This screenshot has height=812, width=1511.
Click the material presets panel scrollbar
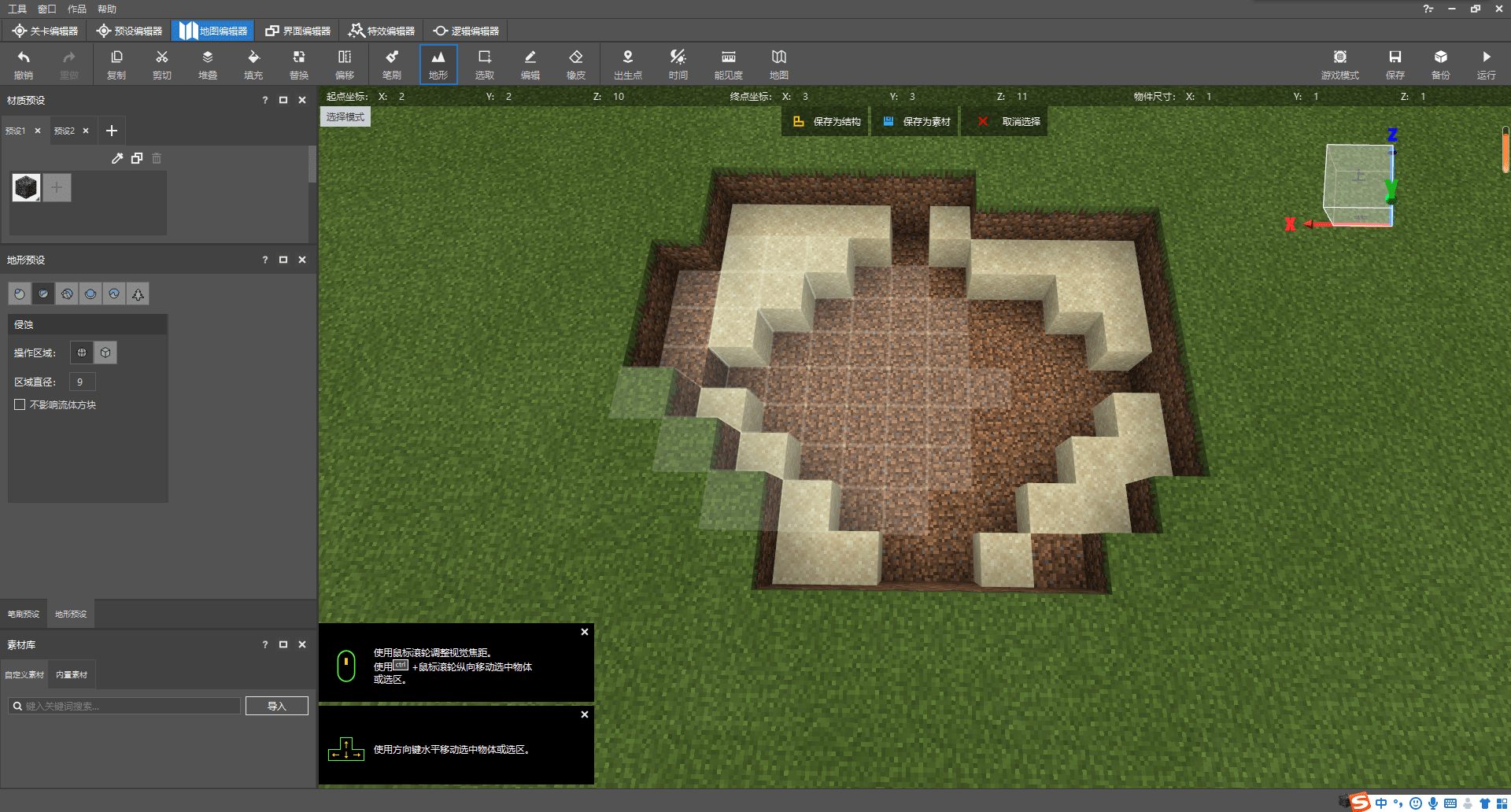click(x=312, y=165)
